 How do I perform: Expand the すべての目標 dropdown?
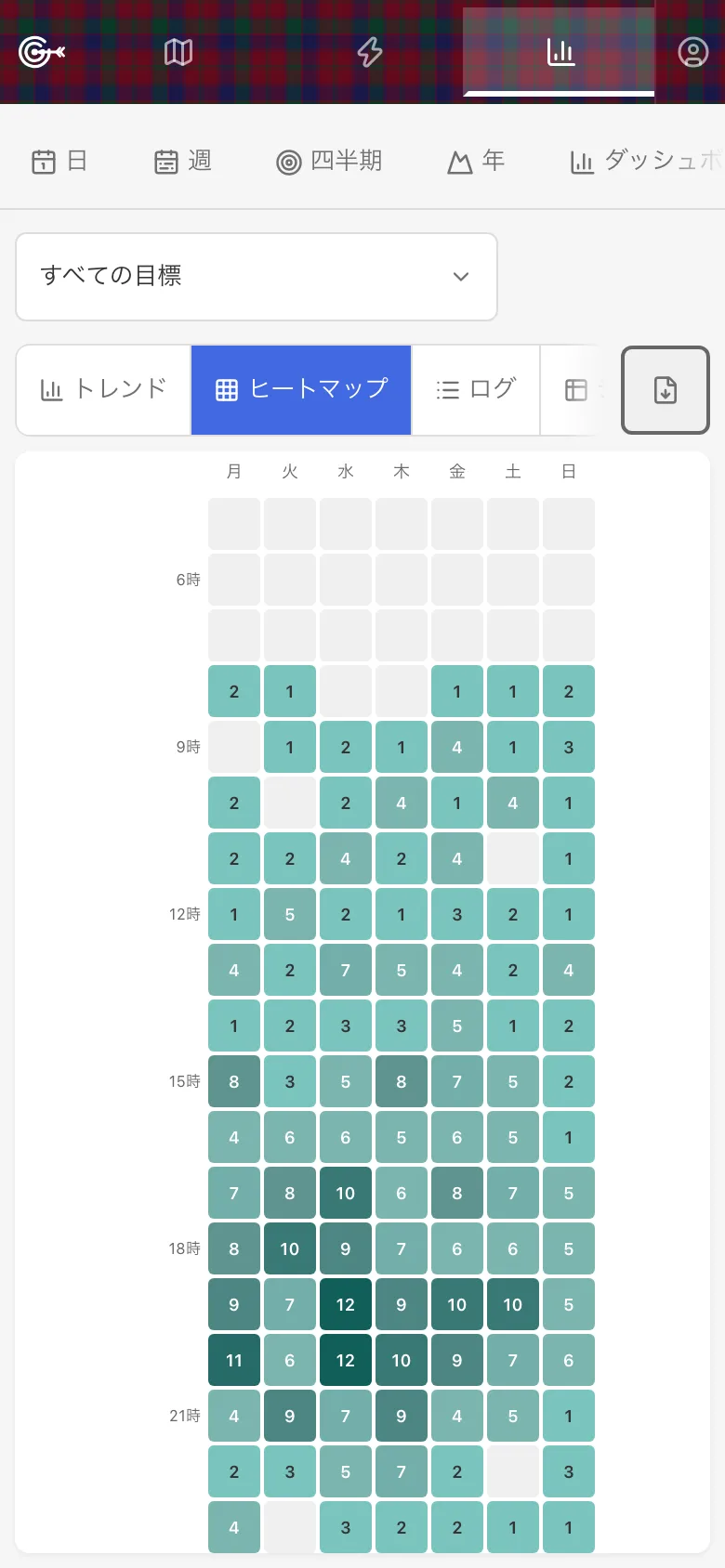click(257, 277)
